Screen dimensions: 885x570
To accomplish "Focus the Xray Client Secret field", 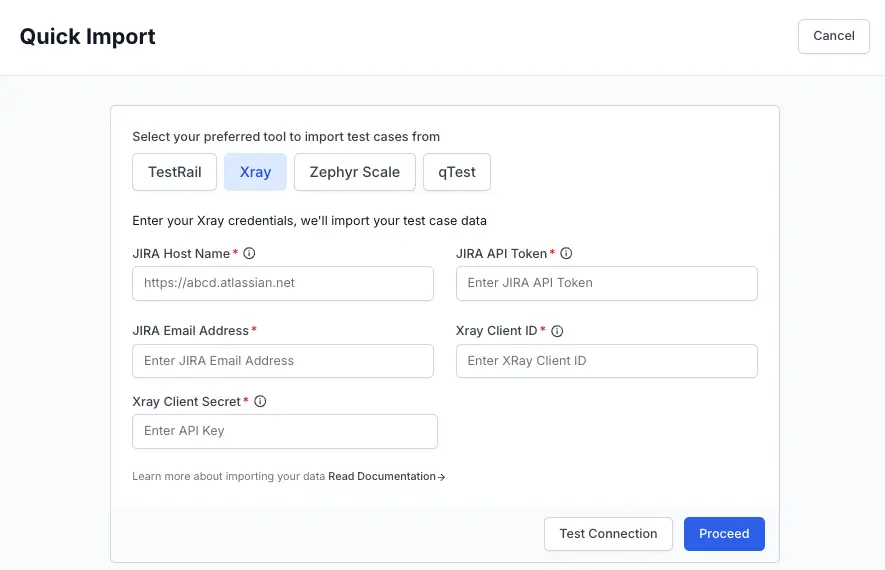I will click(285, 431).
